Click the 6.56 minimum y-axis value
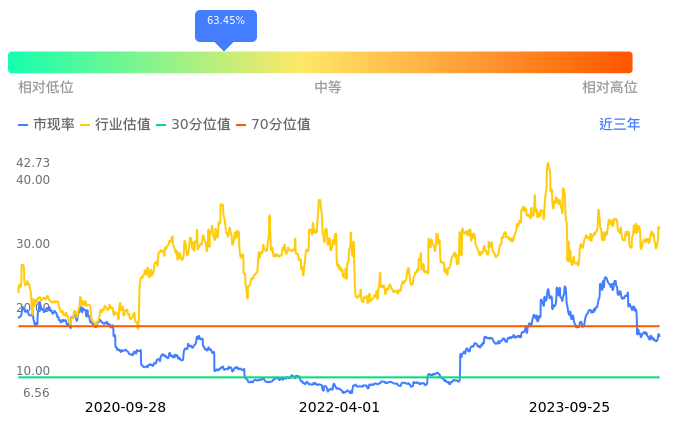The height and width of the screenshot is (442, 686). [36, 393]
